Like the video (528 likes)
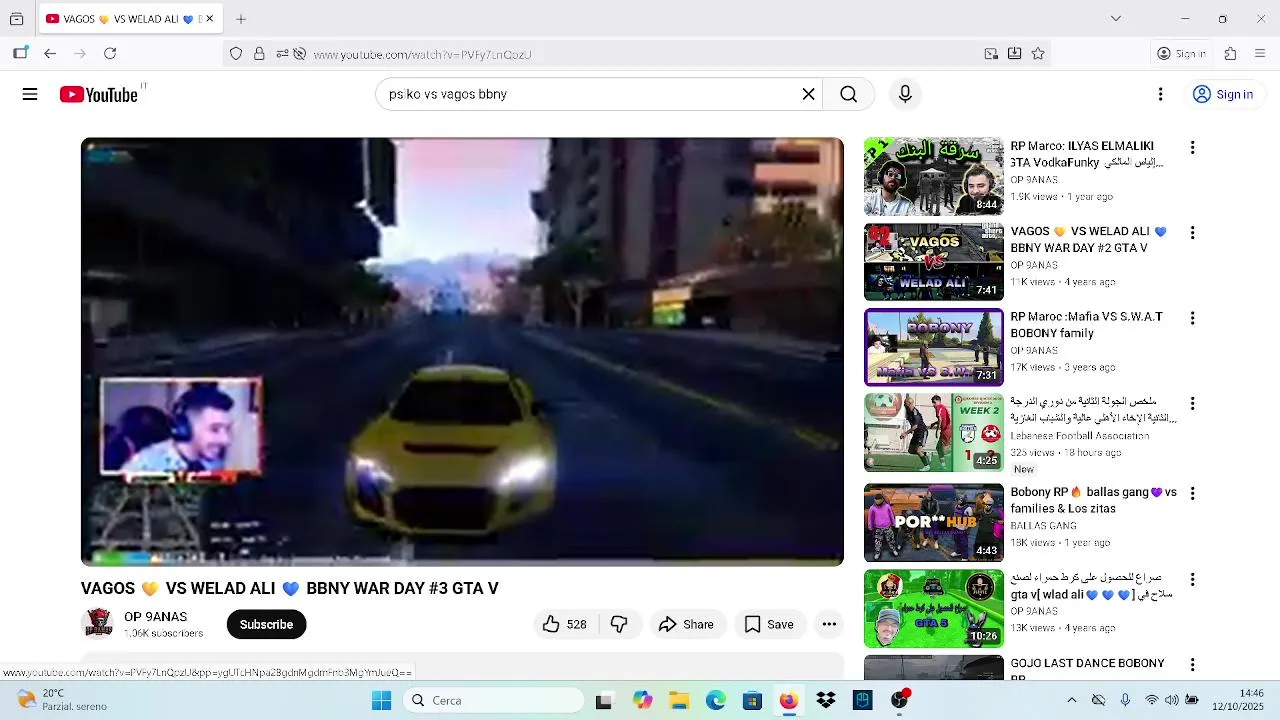1280x720 pixels. (565, 624)
